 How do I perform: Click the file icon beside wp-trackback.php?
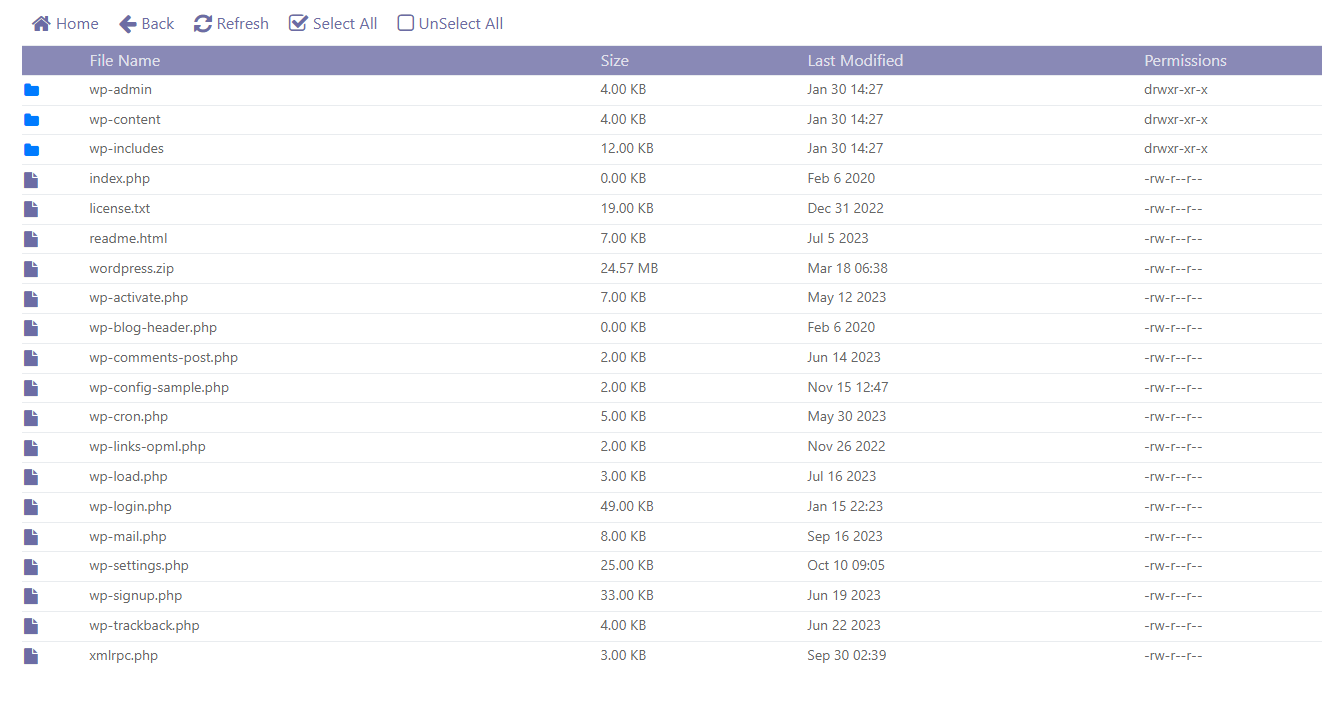[x=31, y=626]
